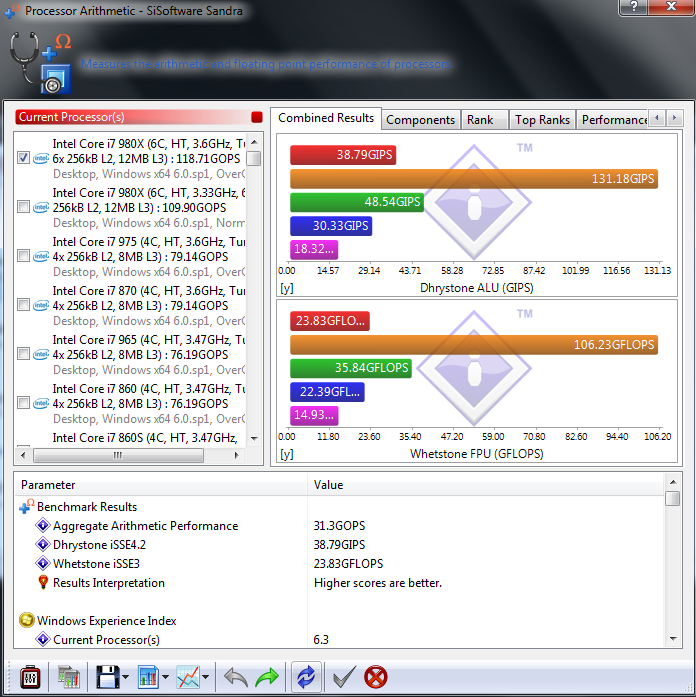Check the Core i7 980X 3.33GHz checkbox
This screenshot has height=697, width=696.
click(24, 207)
